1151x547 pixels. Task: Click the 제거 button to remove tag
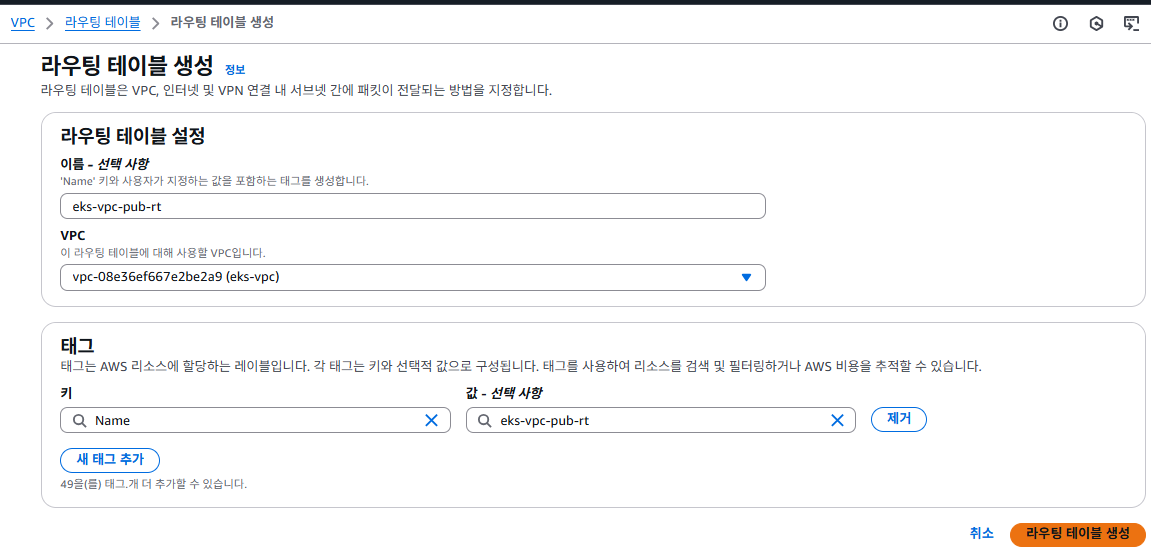[898, 419]
